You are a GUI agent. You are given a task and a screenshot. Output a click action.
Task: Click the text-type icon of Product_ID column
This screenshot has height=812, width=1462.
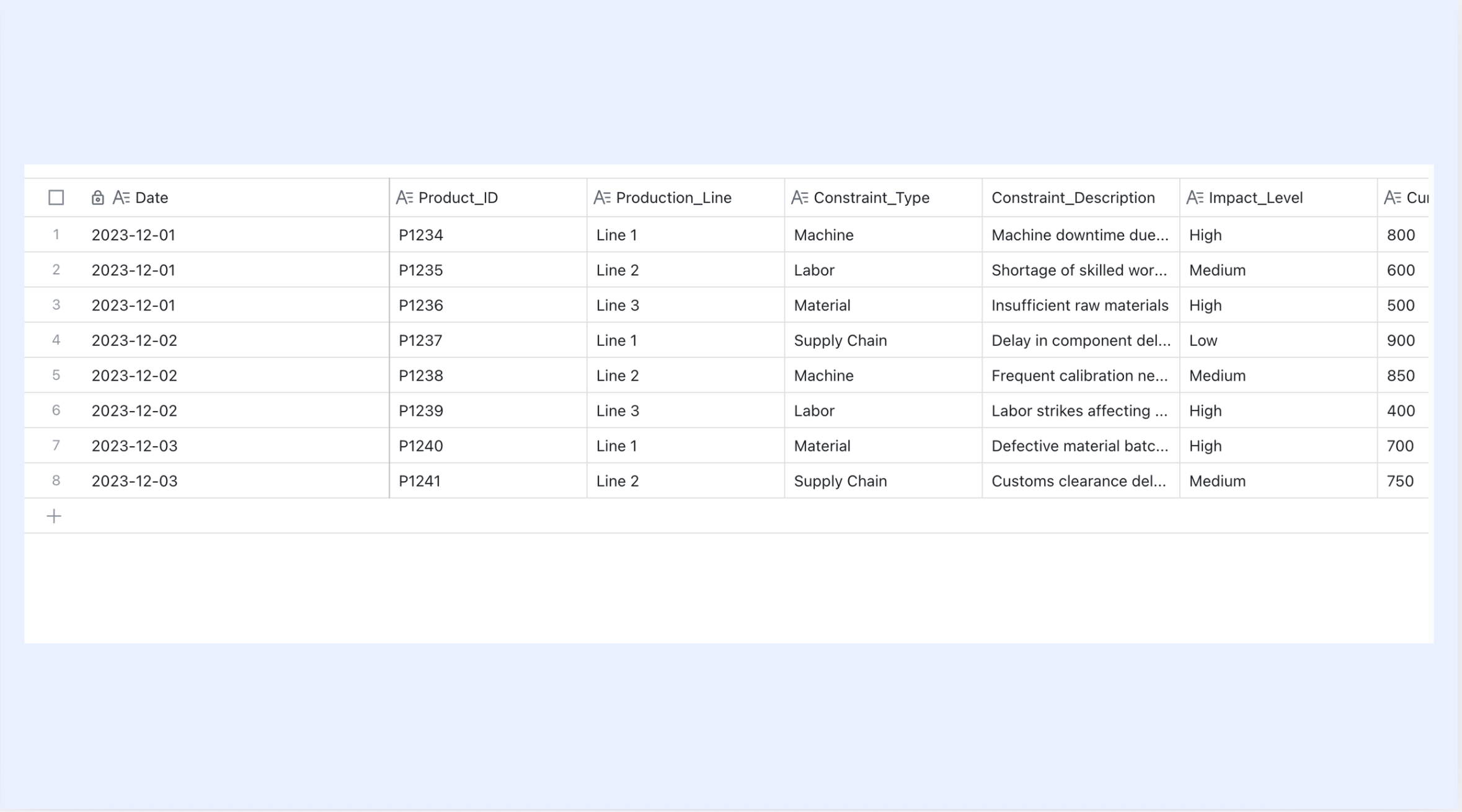tap(404, 198)
